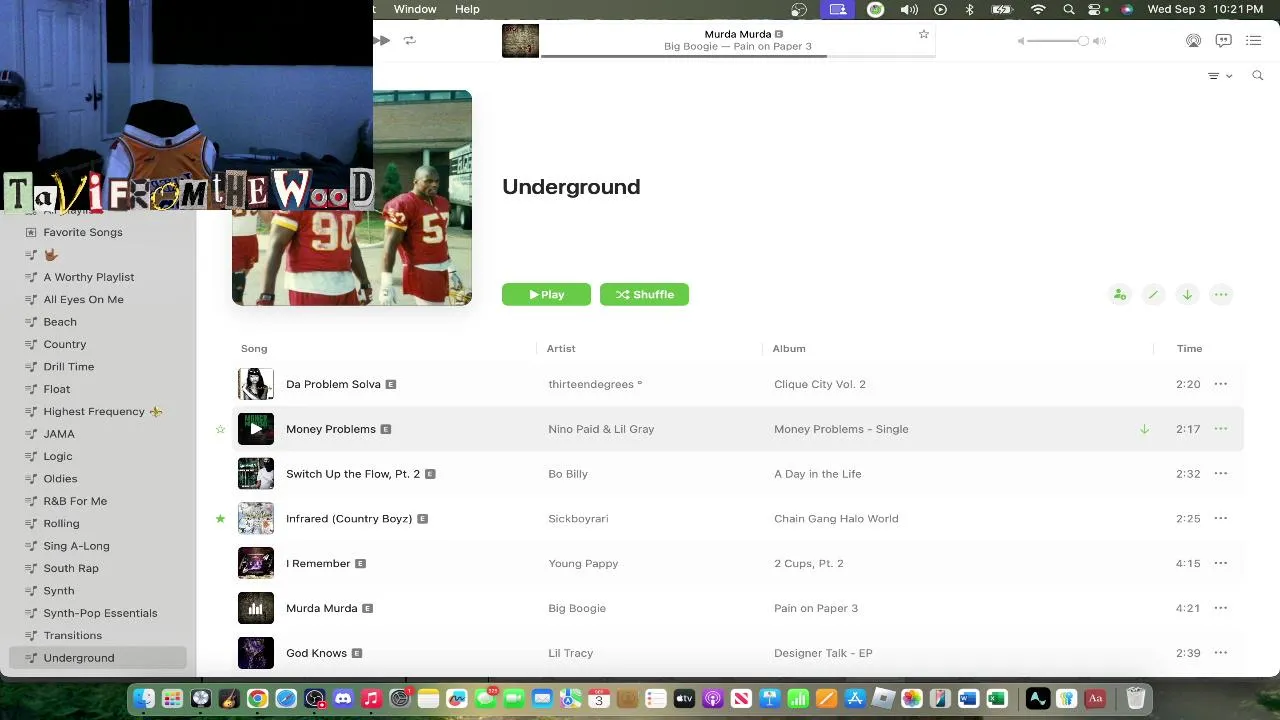Open the Window menu
This screenshot has width=1280, height=720.
(415, 9)
